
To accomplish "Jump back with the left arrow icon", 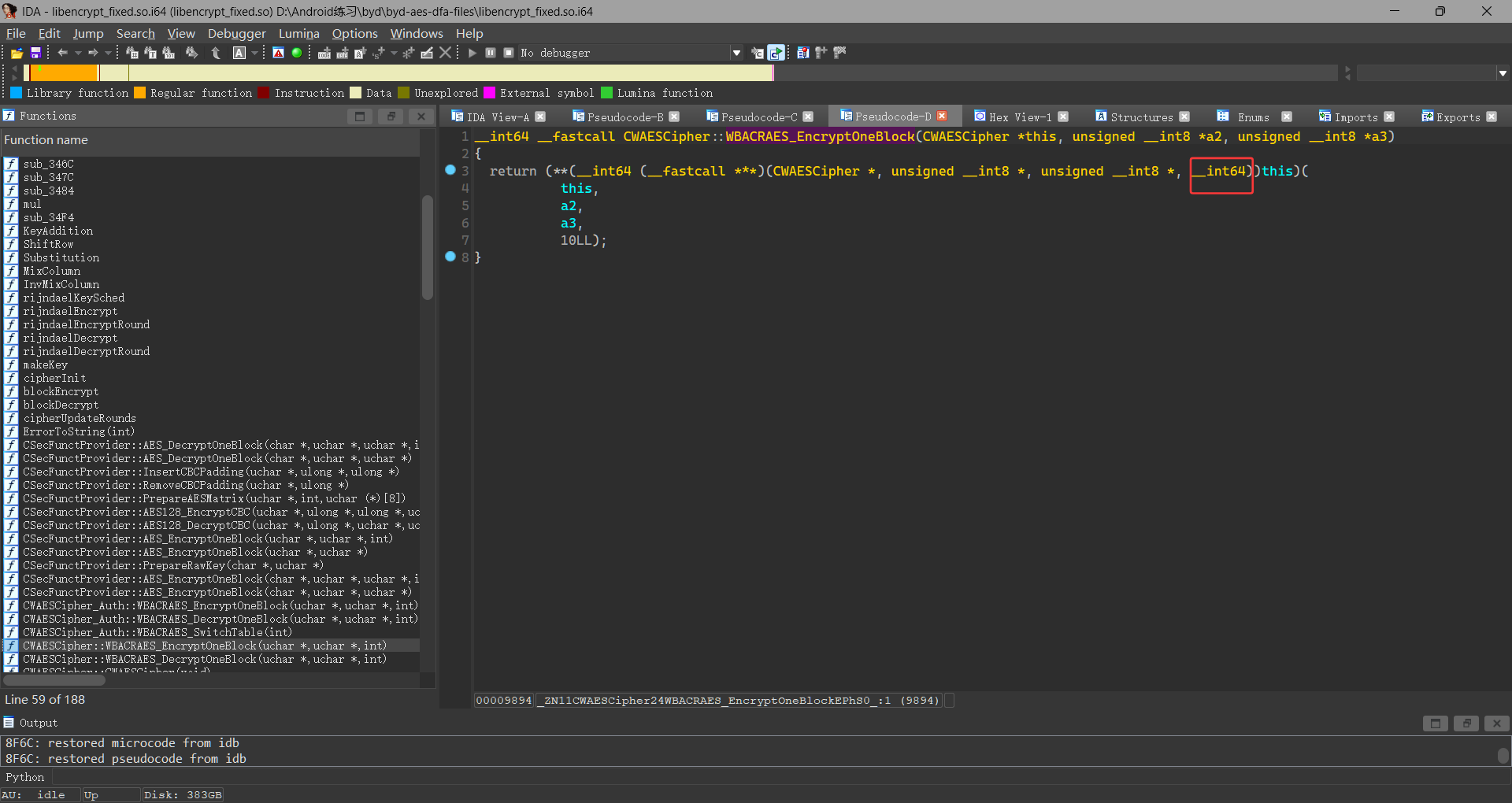I will point(62,53).
